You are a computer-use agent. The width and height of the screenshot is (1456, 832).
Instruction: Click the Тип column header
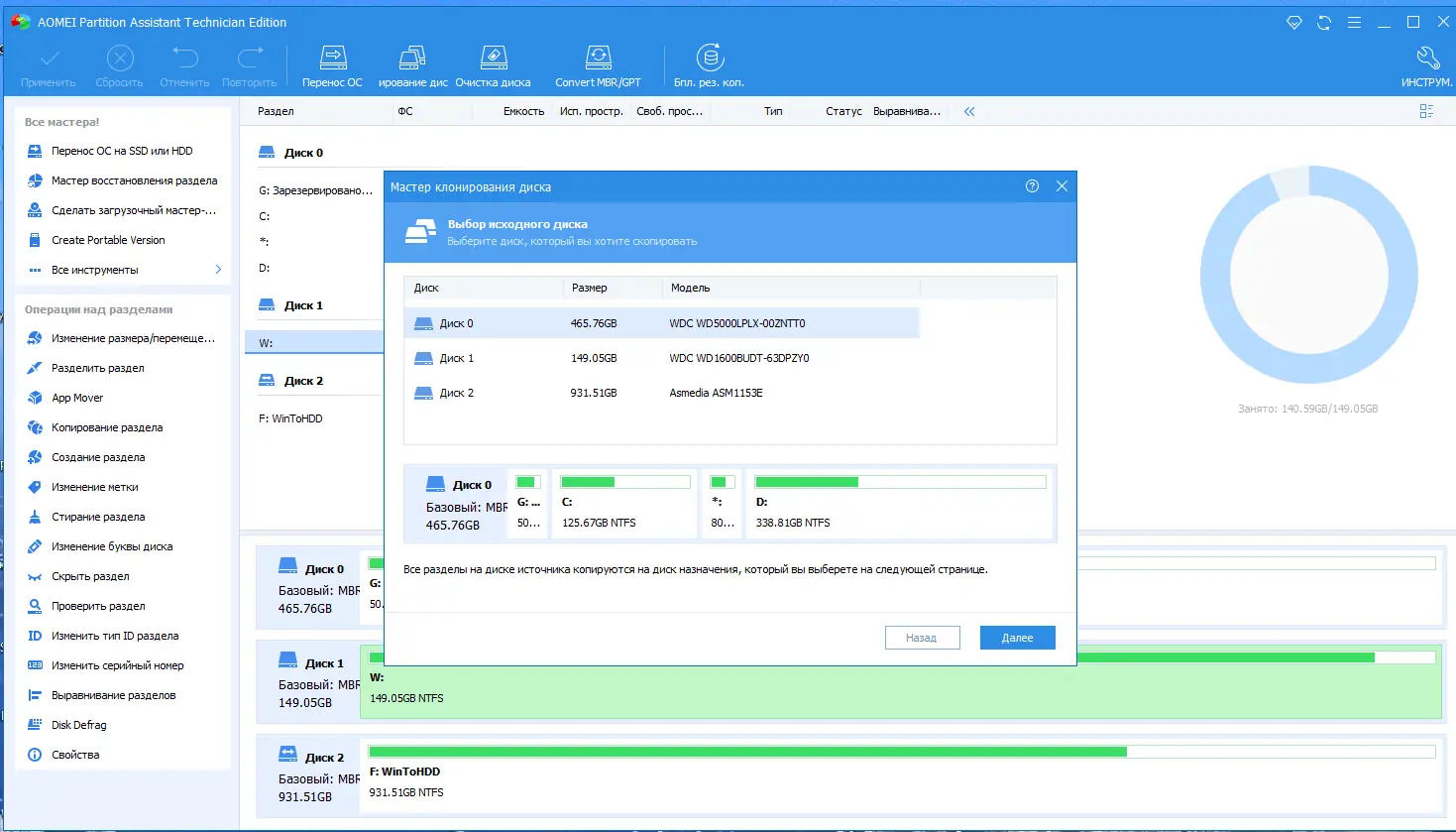tap(773, 111)
